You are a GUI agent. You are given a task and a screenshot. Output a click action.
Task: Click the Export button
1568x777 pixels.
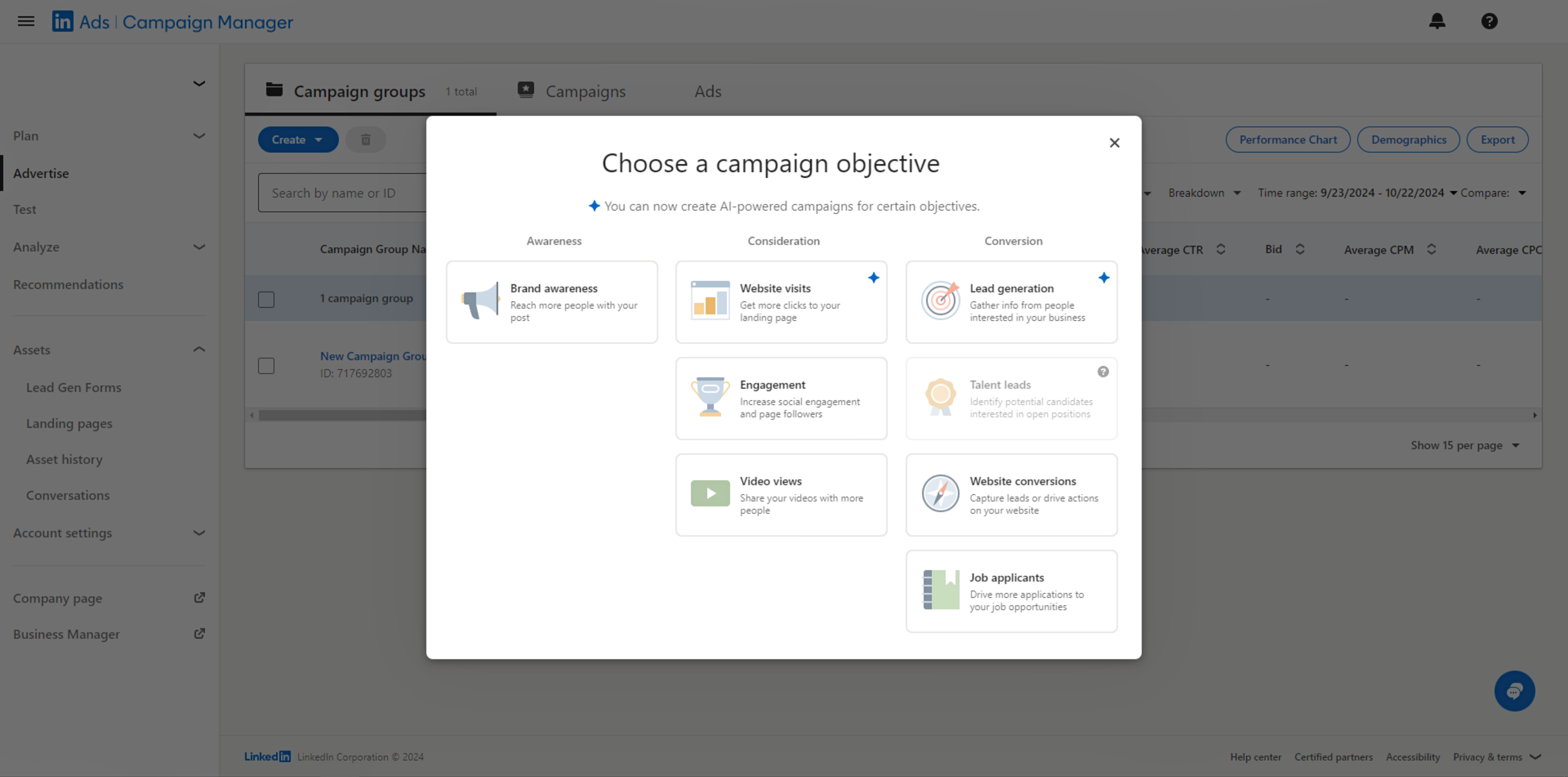pos(1497,139)
